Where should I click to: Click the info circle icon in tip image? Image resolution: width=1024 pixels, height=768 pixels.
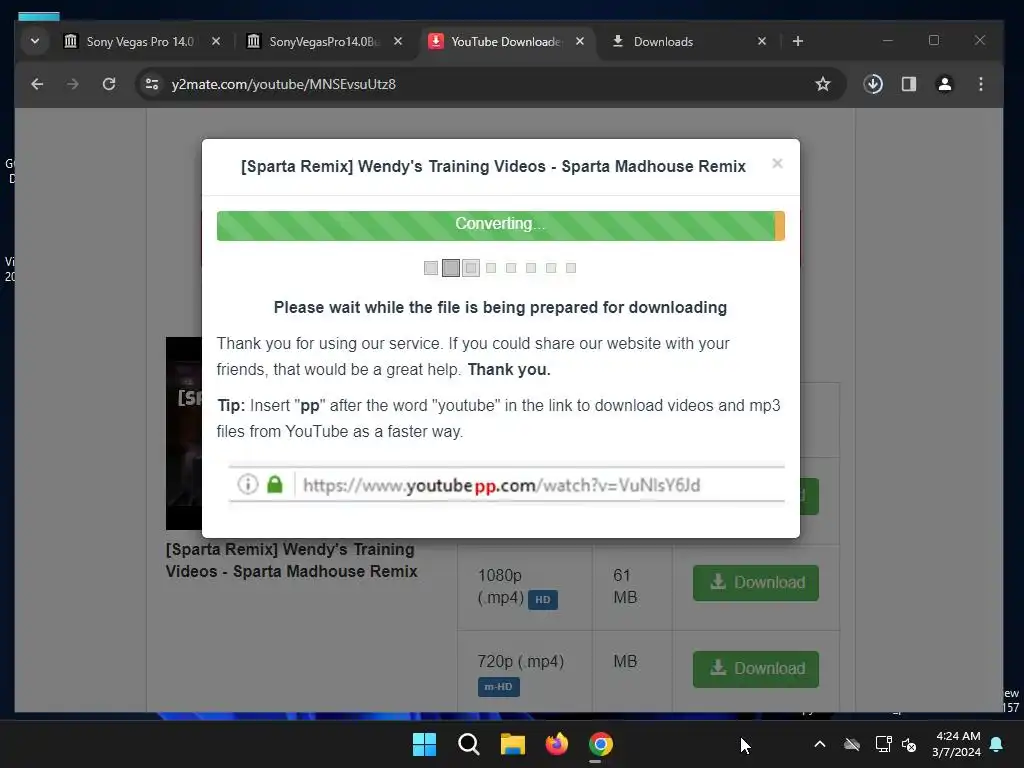point(248,484)
